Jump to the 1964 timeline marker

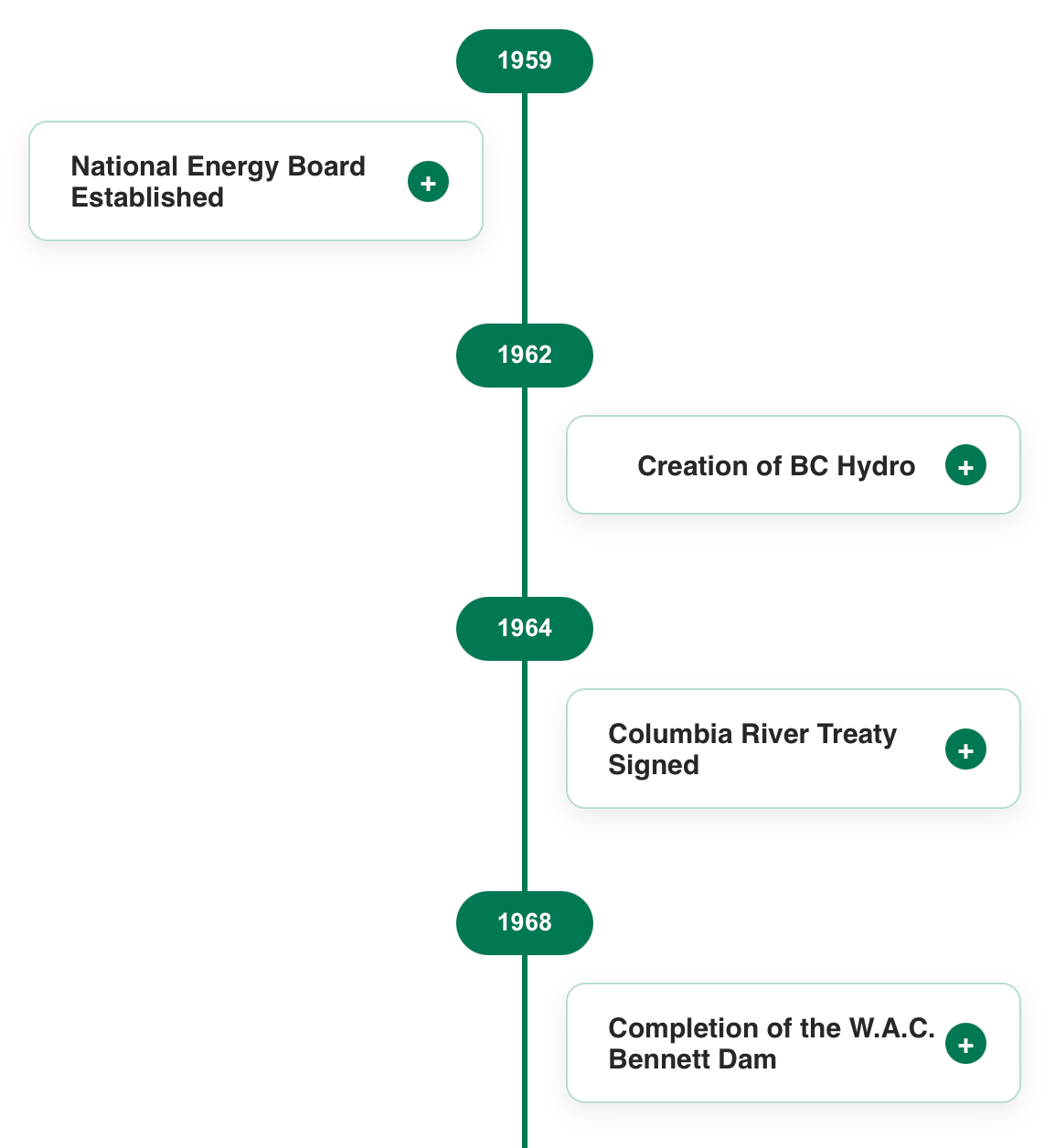click(525, 629)
